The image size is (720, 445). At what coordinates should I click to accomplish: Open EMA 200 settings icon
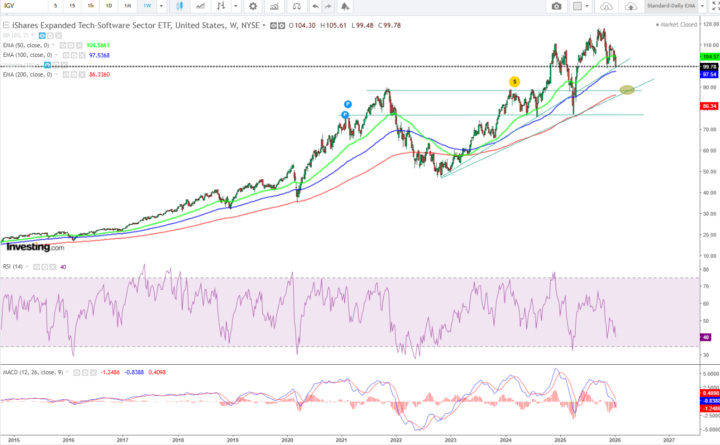74,74
